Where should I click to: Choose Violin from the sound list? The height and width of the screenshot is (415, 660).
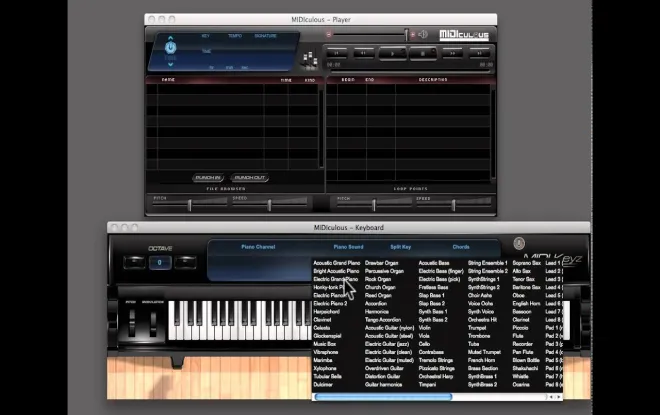[x=424, y=328]
